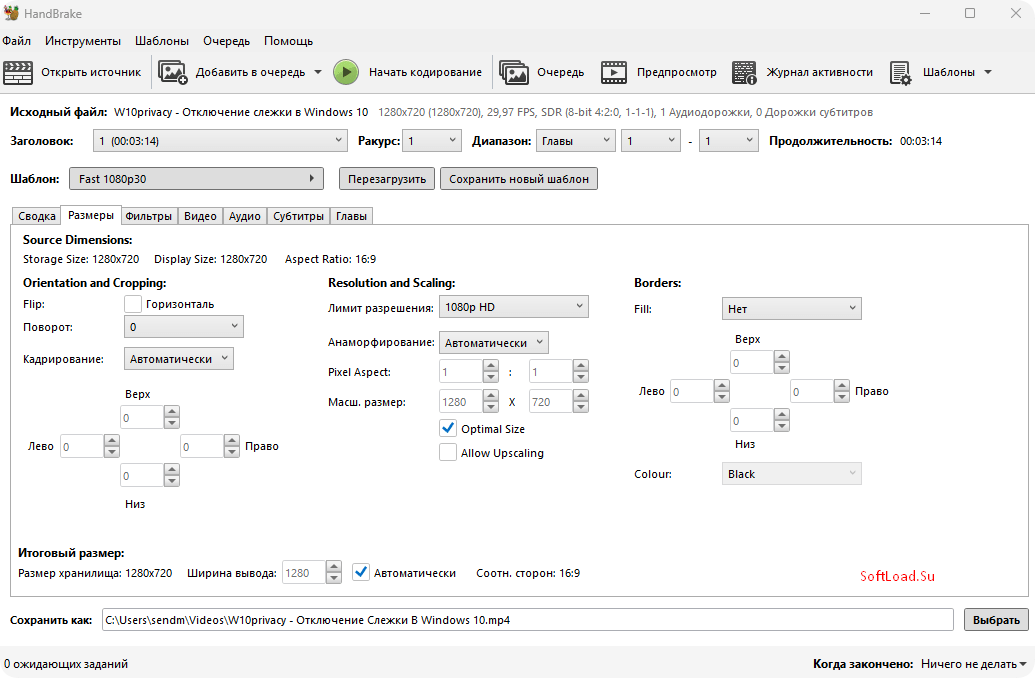This screenshot has width=1035, height=678.
Task: Open Лимит разрешения 1080p HD dropdown
Action: 514,307
